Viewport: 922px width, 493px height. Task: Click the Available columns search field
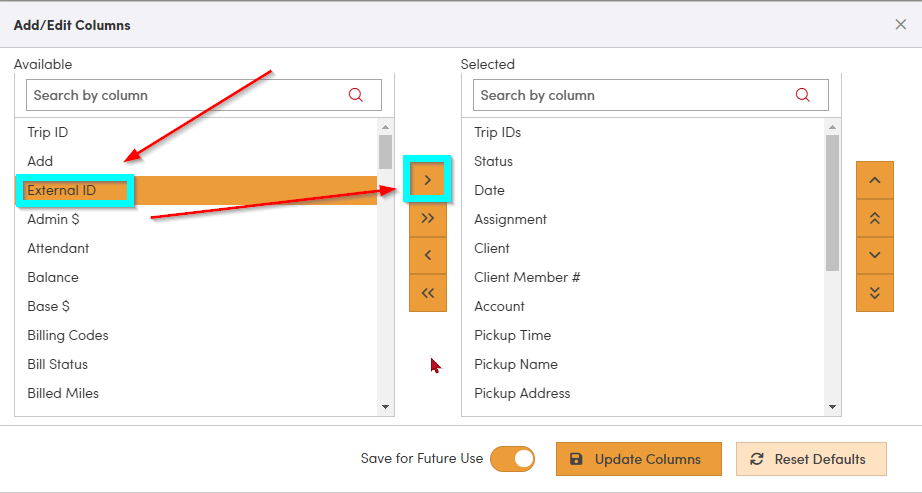(185, 95)
